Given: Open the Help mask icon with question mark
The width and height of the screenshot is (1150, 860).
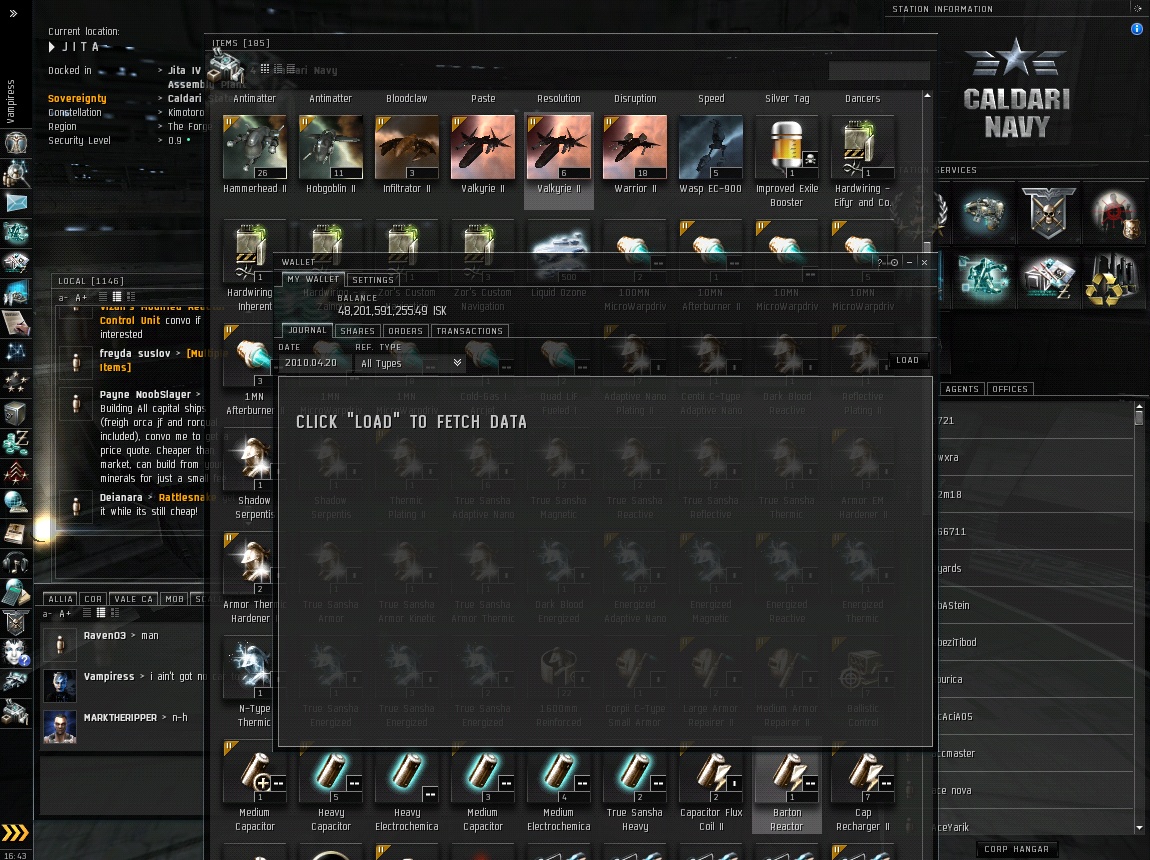Looking at the screenshot, I should pos(15,652).
